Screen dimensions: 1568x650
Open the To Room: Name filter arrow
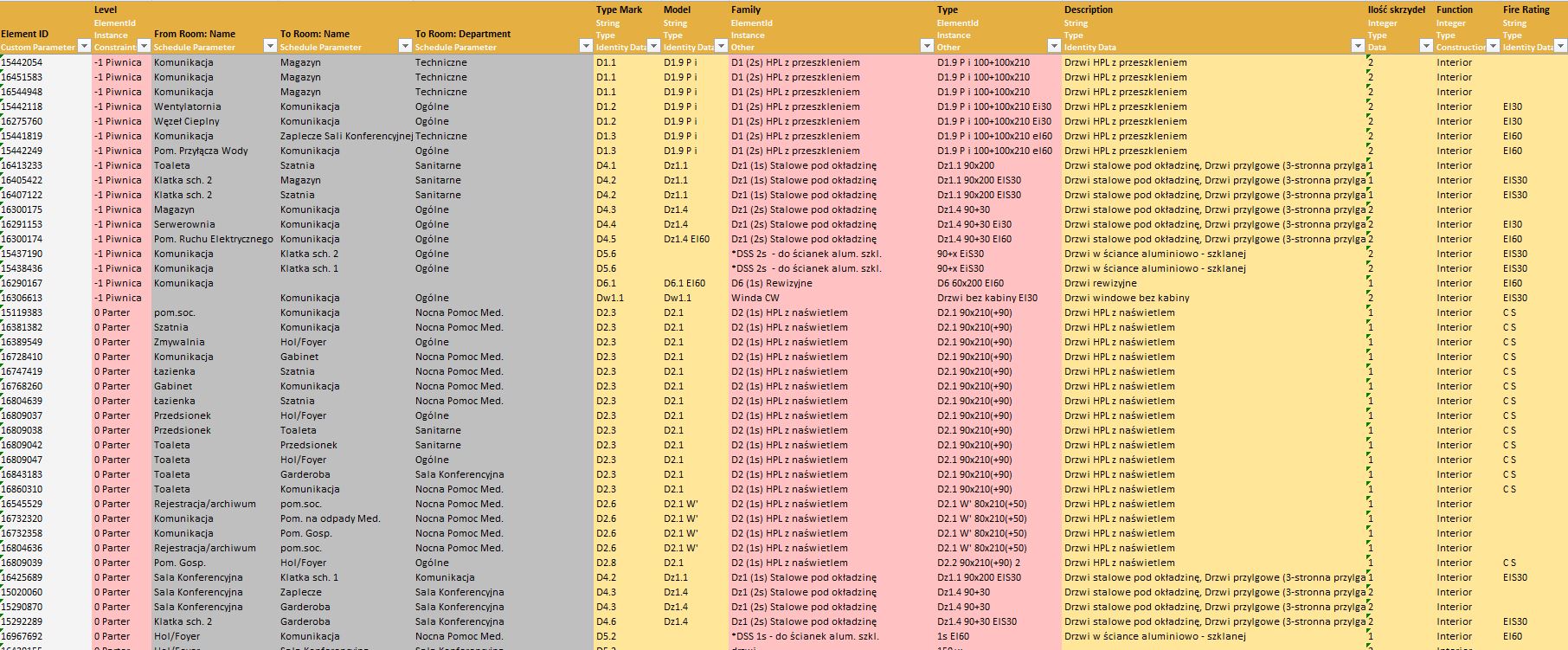pyautogui.click(x=404, y=47)
